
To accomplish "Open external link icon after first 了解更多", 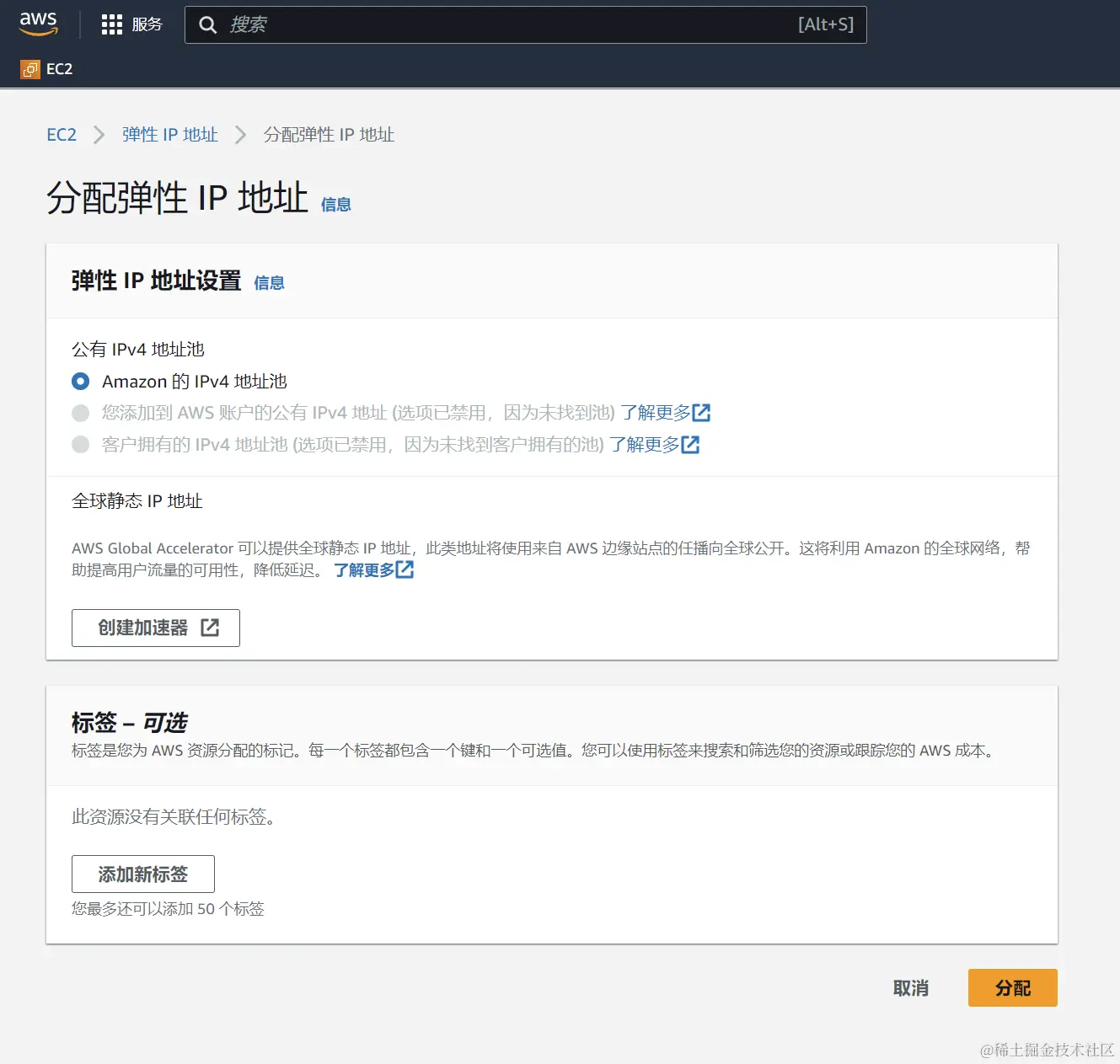I will [701, 413].
